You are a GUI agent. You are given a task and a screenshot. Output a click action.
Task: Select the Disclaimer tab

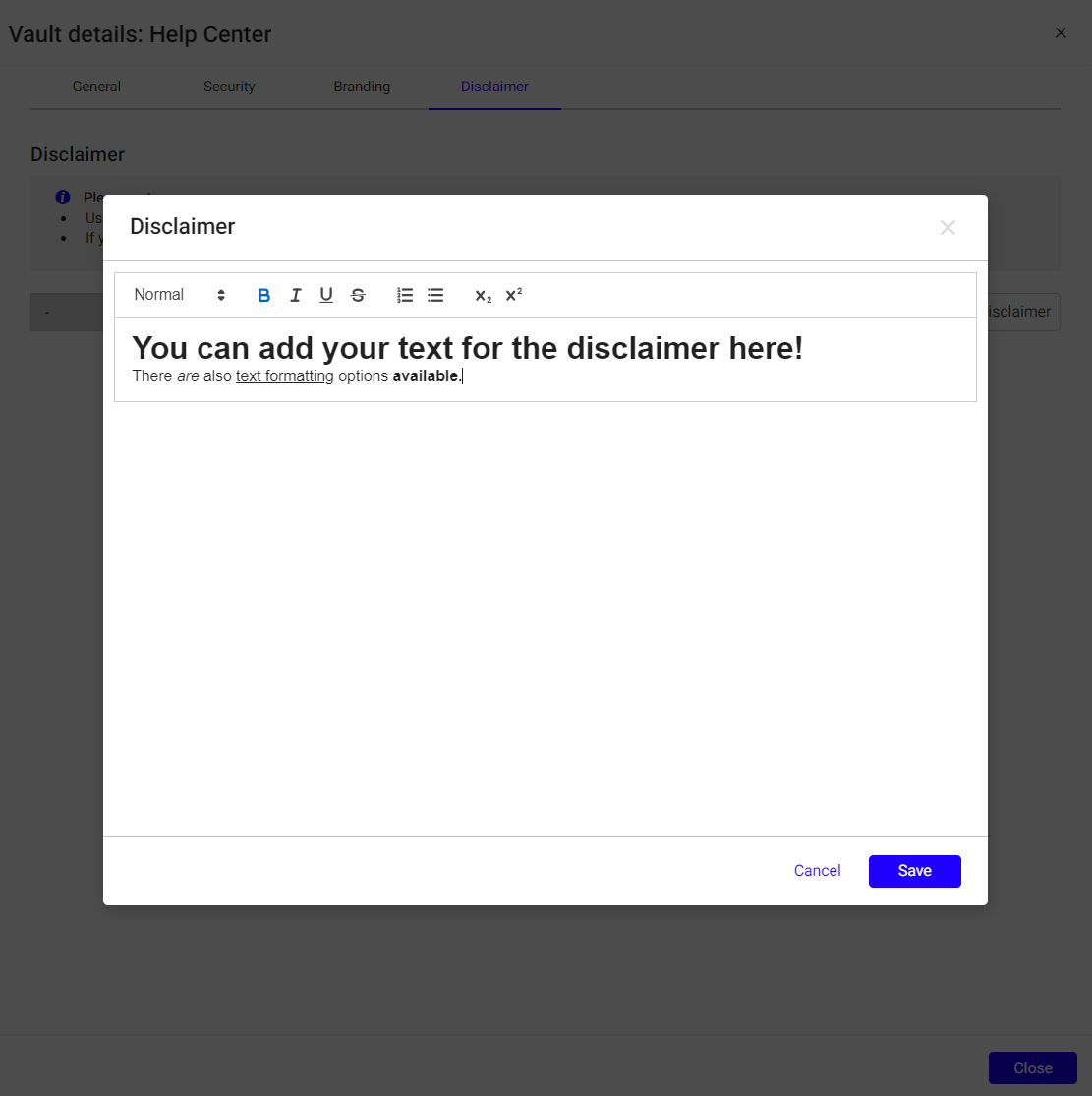pyautogui.click(x=494, y=87)
